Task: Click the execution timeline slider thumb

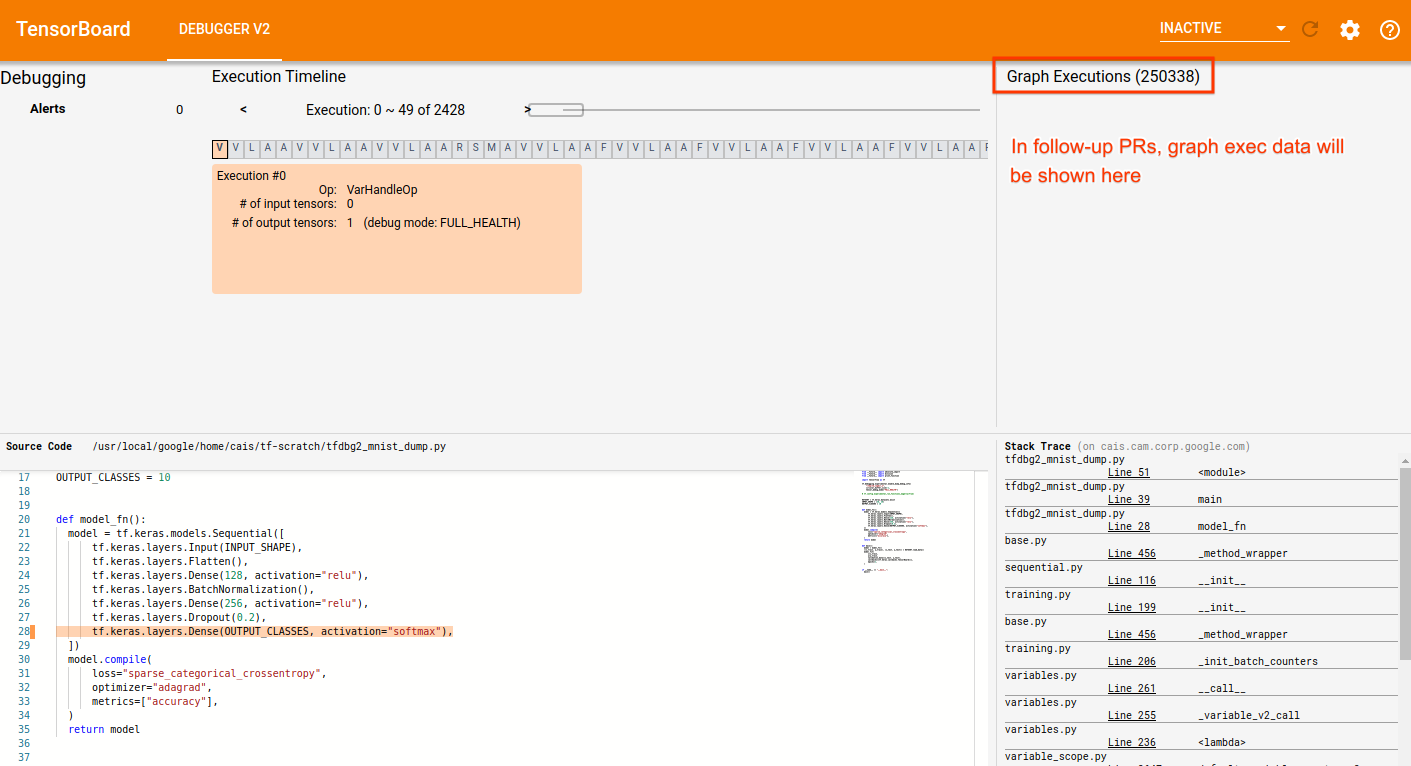Action: [556, 110]
